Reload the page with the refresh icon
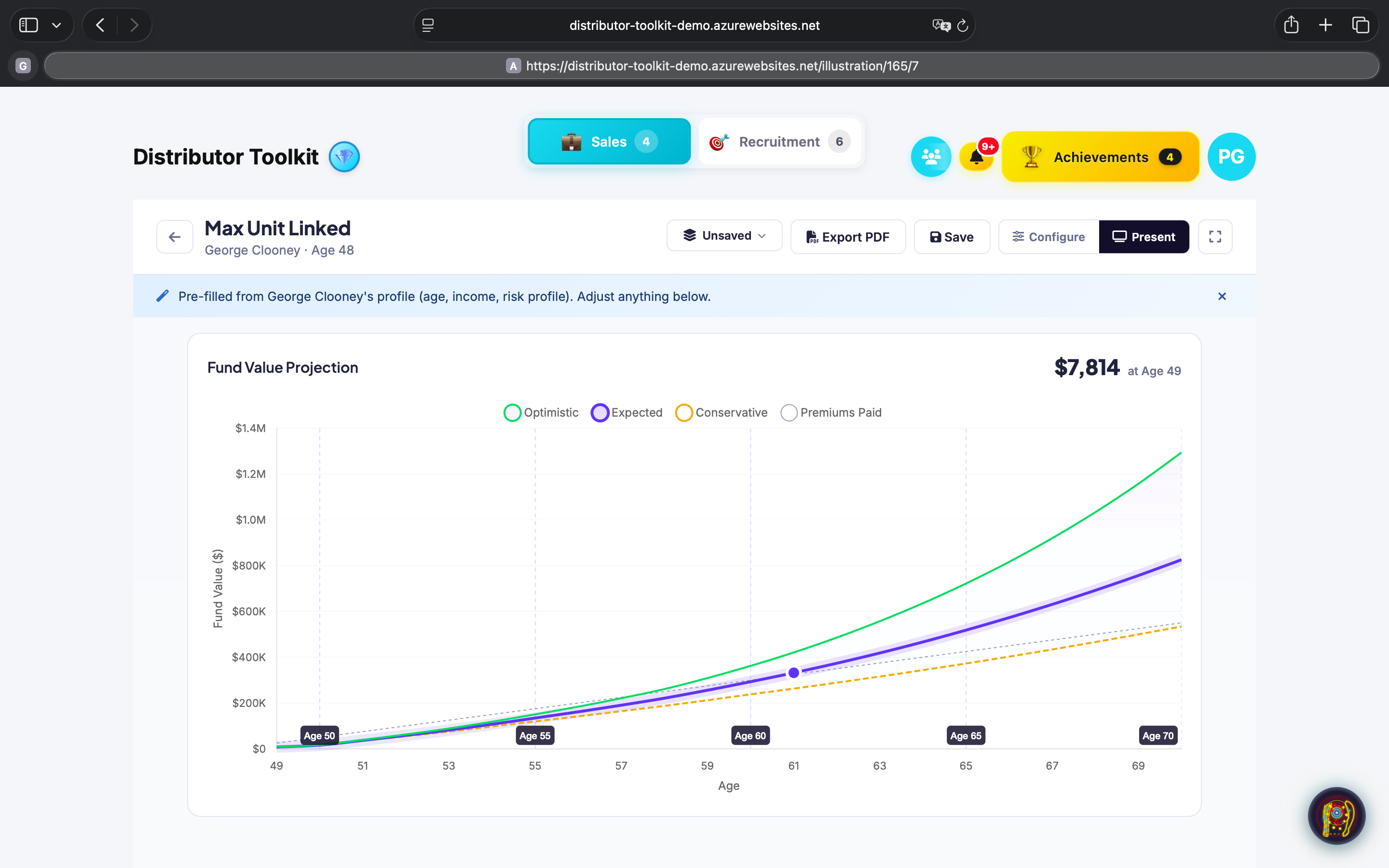The width and height of the screenshot is (1389, 868). (963, 25)
